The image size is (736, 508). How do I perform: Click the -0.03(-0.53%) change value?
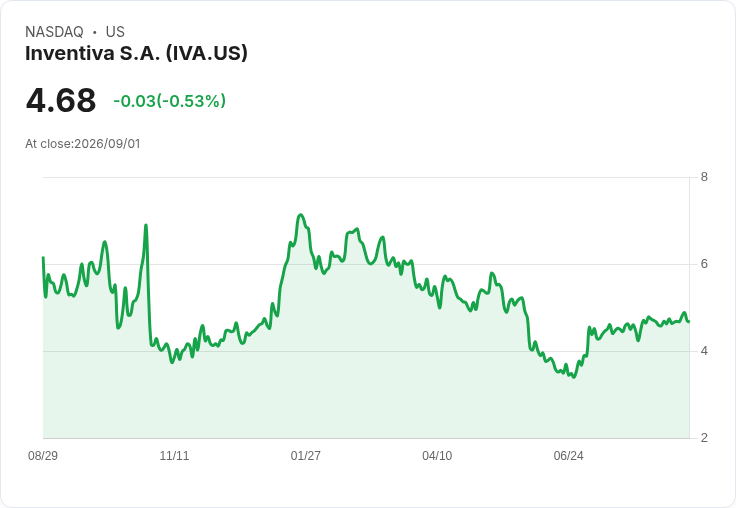[x=169, y=101]
